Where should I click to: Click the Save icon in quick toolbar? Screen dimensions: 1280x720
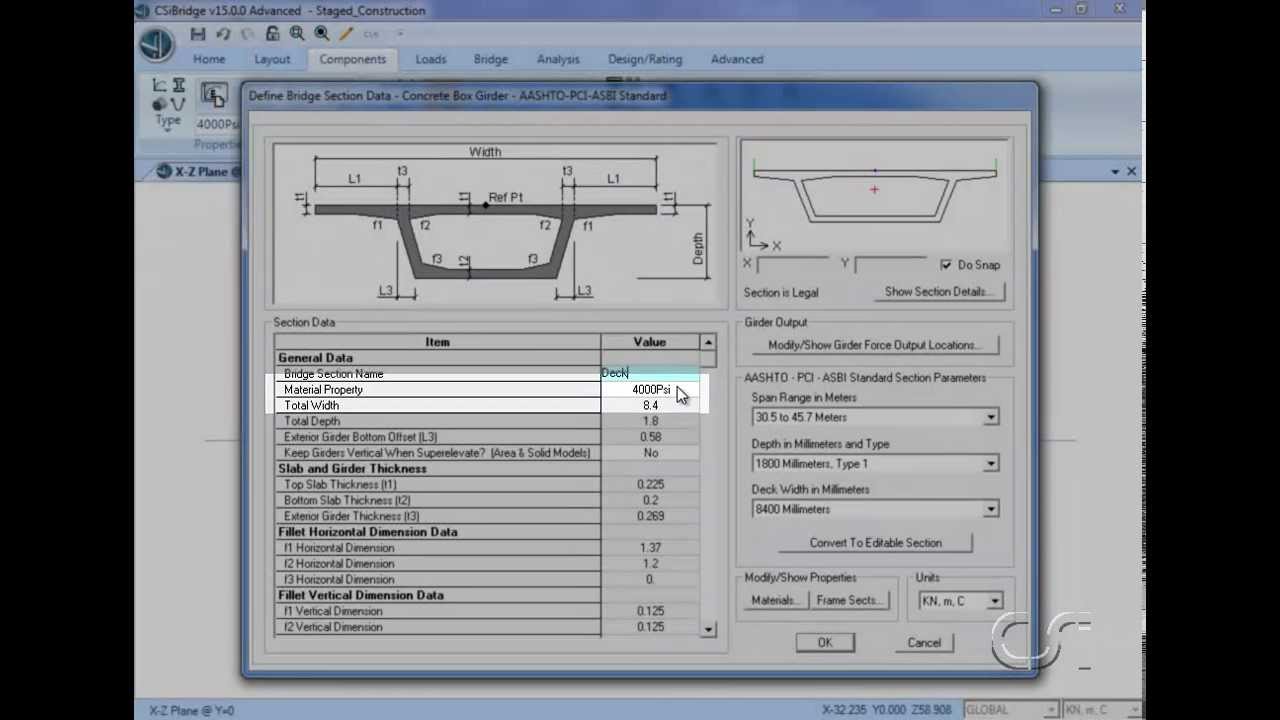tap(198, 33)
